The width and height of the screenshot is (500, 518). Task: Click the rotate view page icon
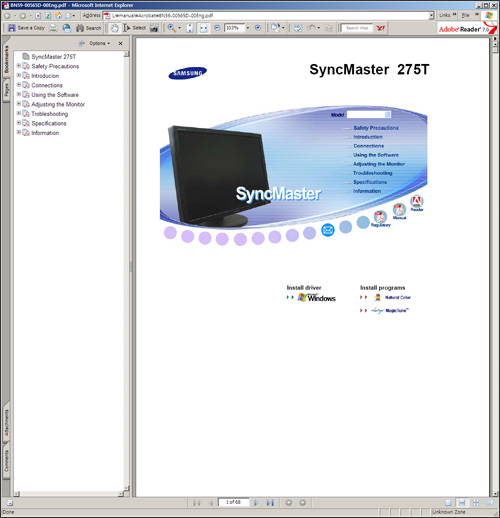tap(275, 28)
